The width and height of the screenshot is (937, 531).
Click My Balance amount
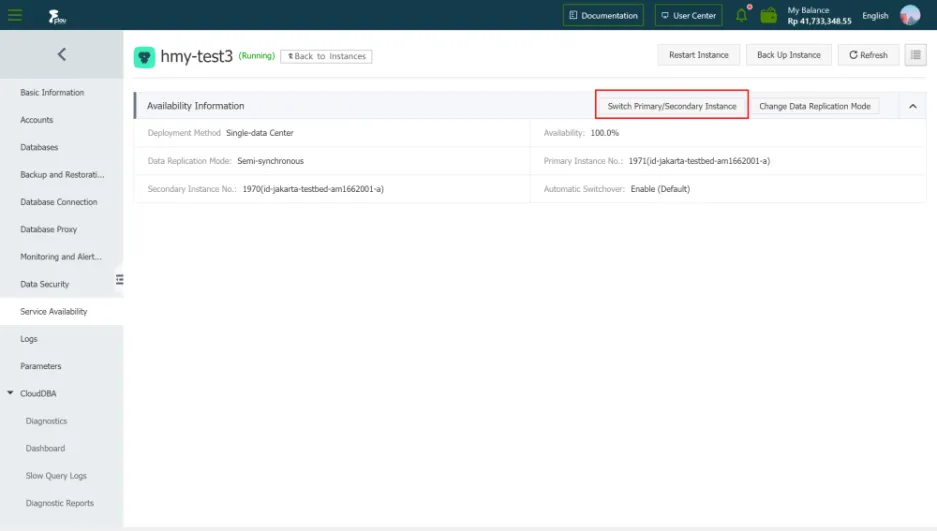click(x=819, y=21)
